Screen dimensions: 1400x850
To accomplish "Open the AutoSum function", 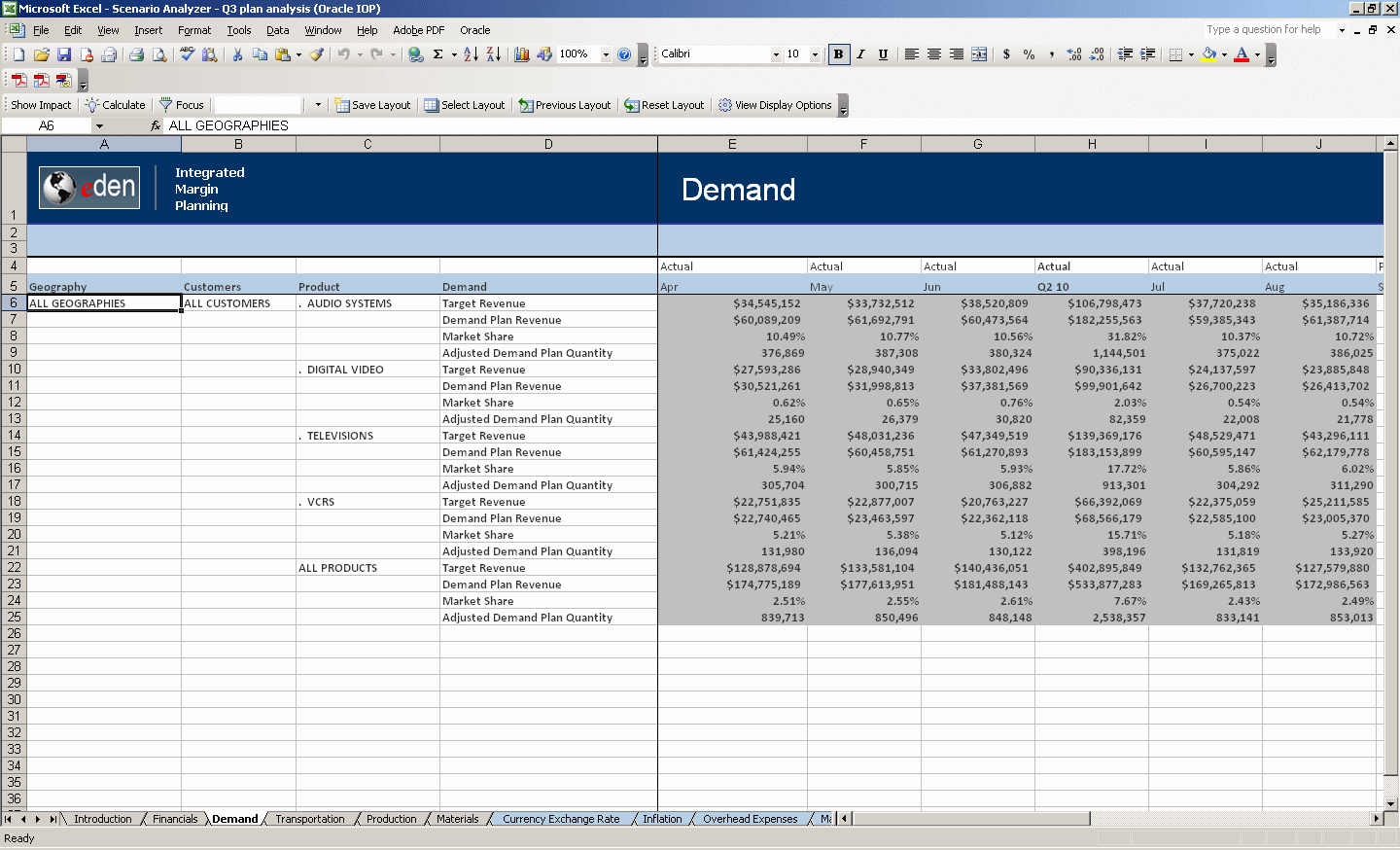I will pyautogui.click(x=437, y=54).
